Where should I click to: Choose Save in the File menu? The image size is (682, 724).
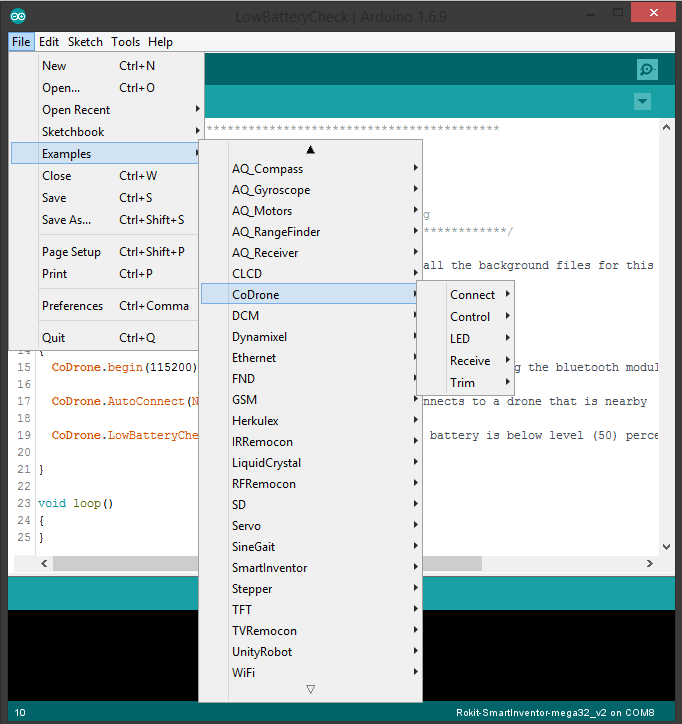105,198
